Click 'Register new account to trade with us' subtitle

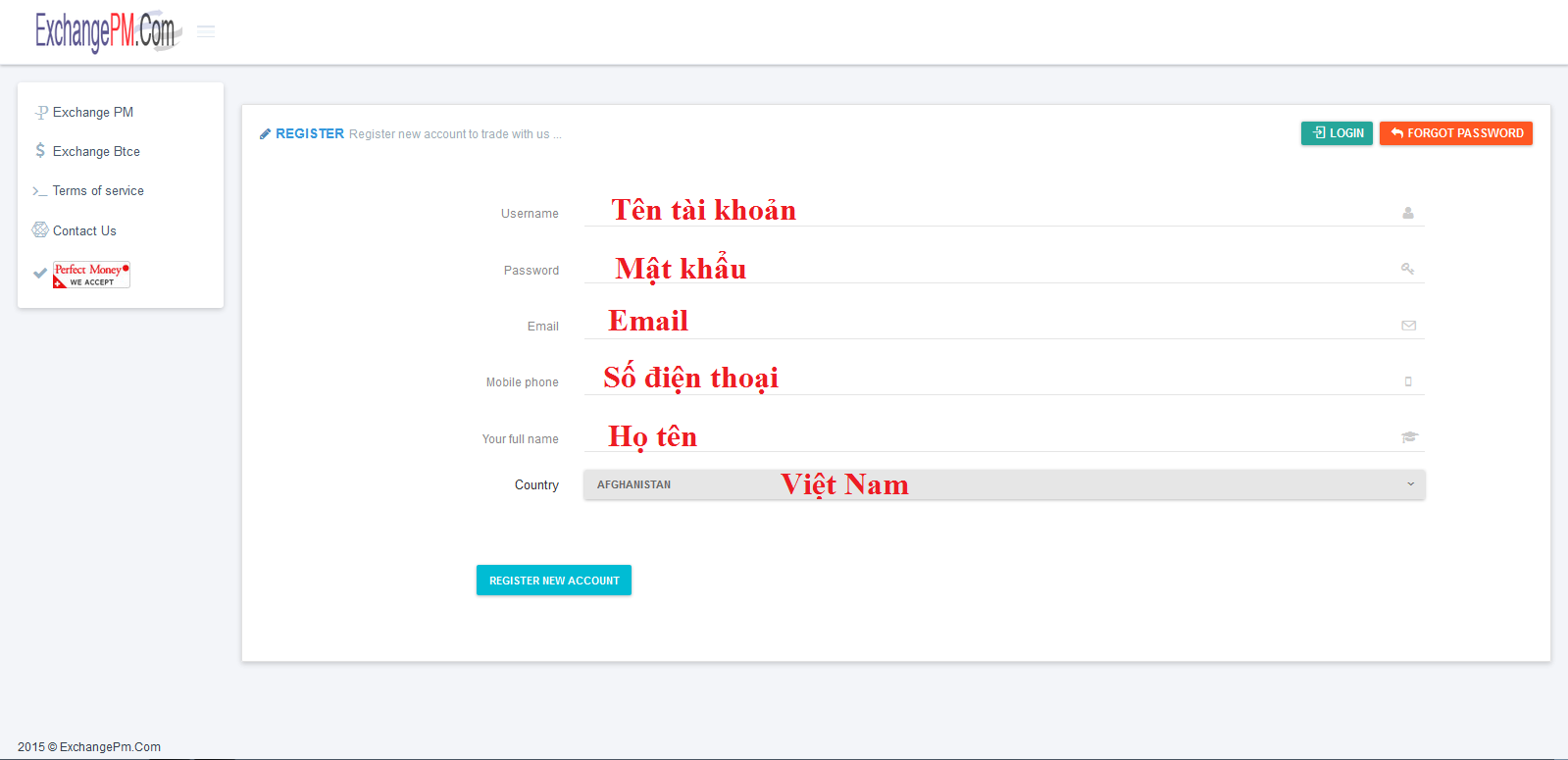[x=455, y=134]
